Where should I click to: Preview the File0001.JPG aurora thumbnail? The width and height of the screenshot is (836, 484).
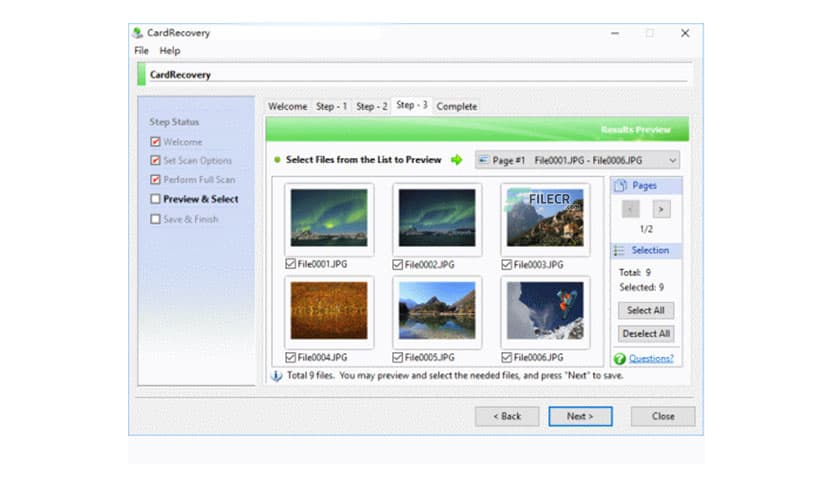click(329, 217)
